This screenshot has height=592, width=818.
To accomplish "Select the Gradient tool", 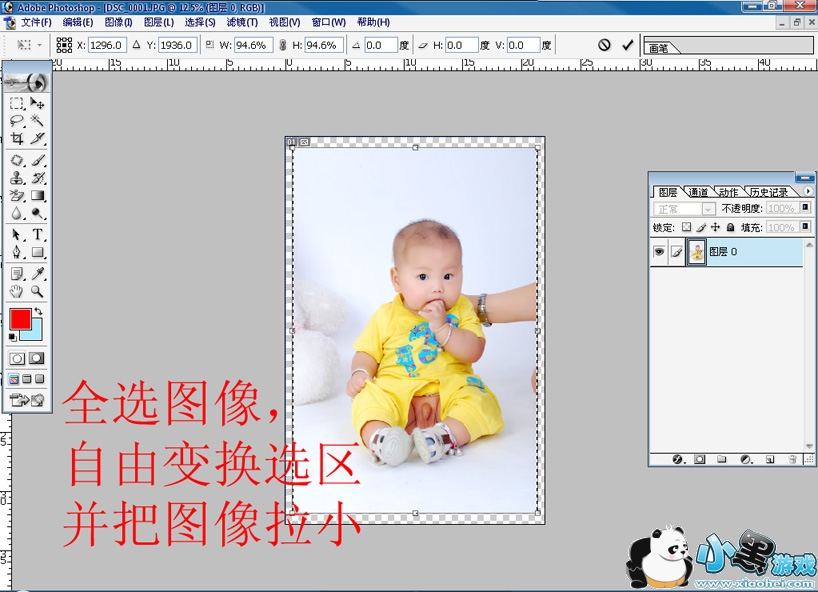I will pyautogui.click(x=37, y=196).
